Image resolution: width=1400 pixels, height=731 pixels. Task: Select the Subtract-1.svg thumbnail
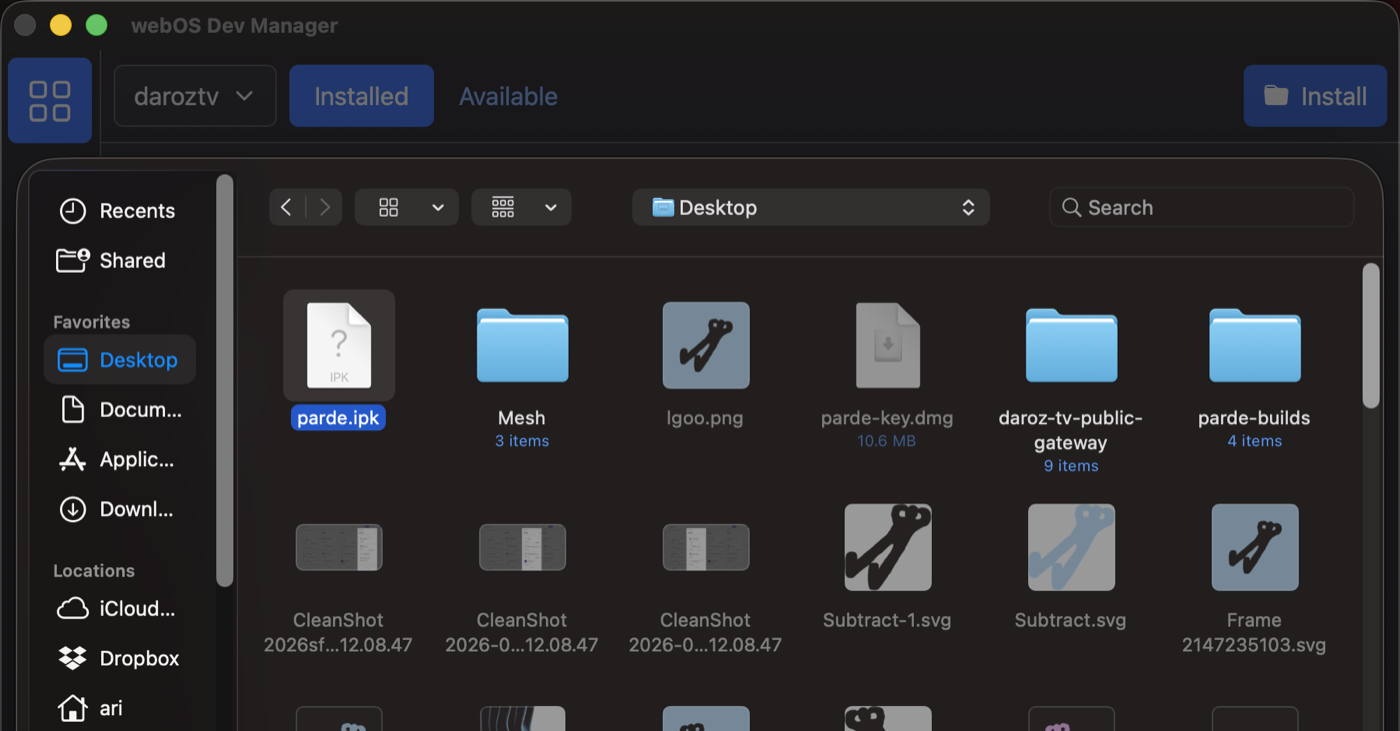point(888,547)
